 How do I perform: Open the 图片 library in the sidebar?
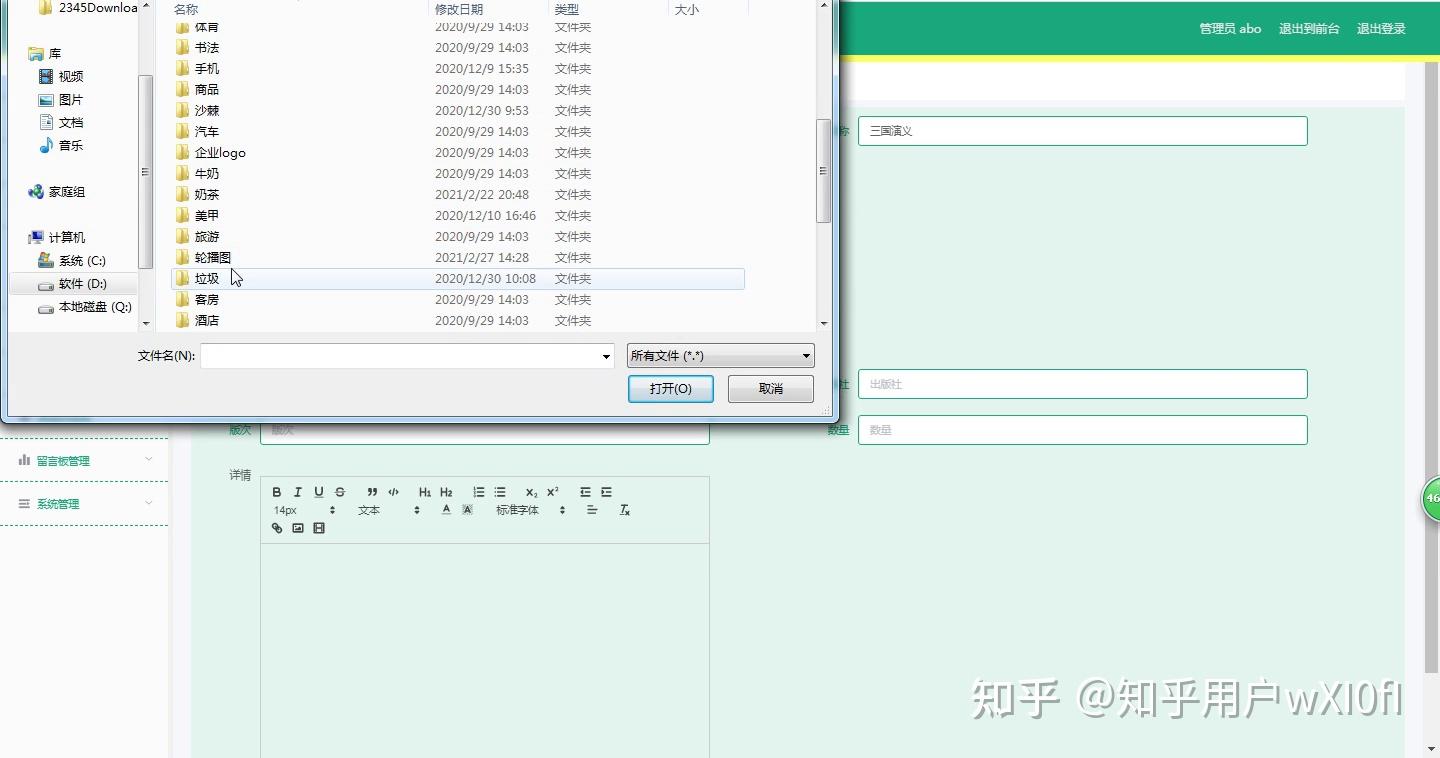click(70, 99)
